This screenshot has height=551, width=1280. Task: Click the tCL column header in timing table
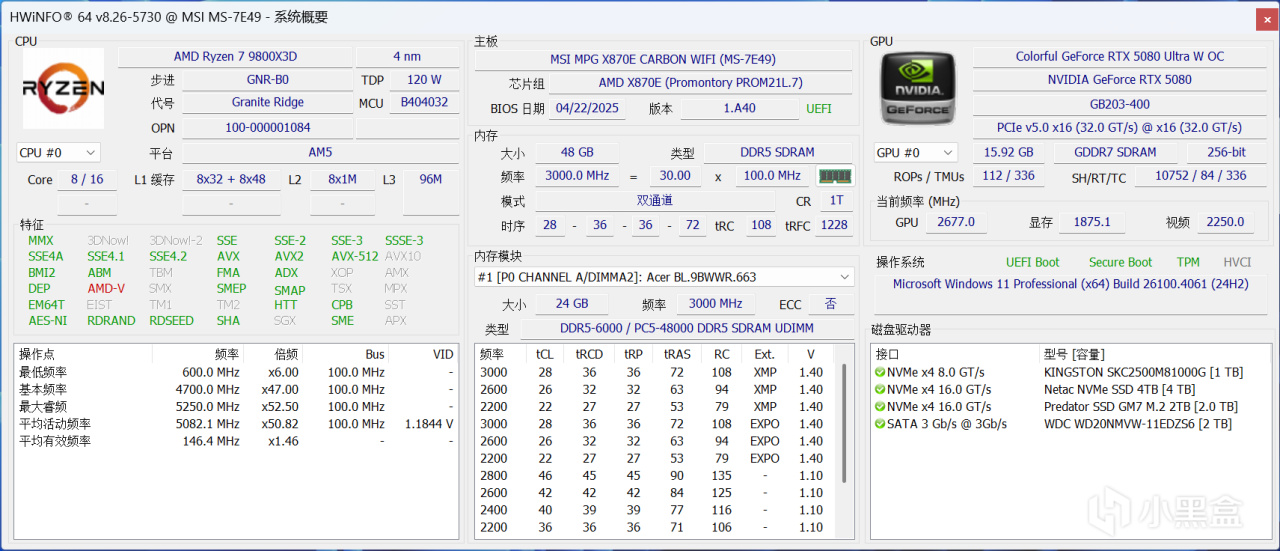545,354
